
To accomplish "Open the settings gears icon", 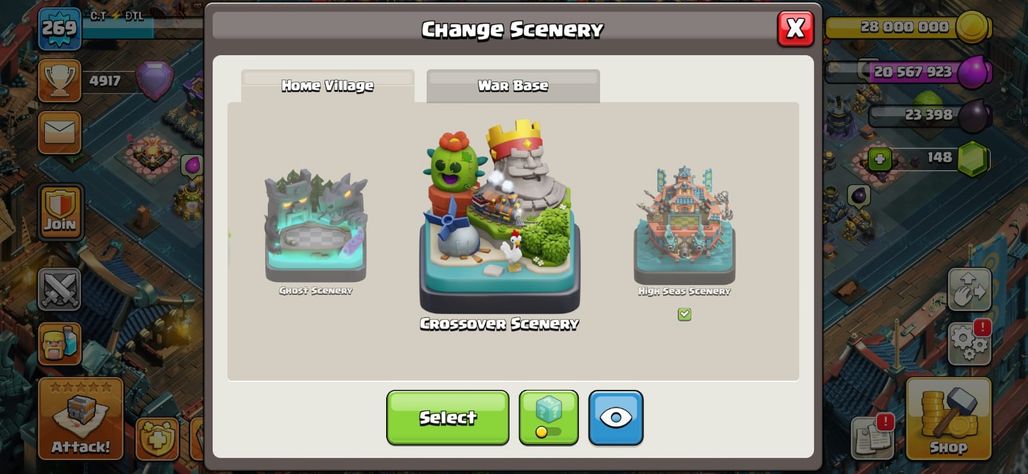I will coord(970,342).
